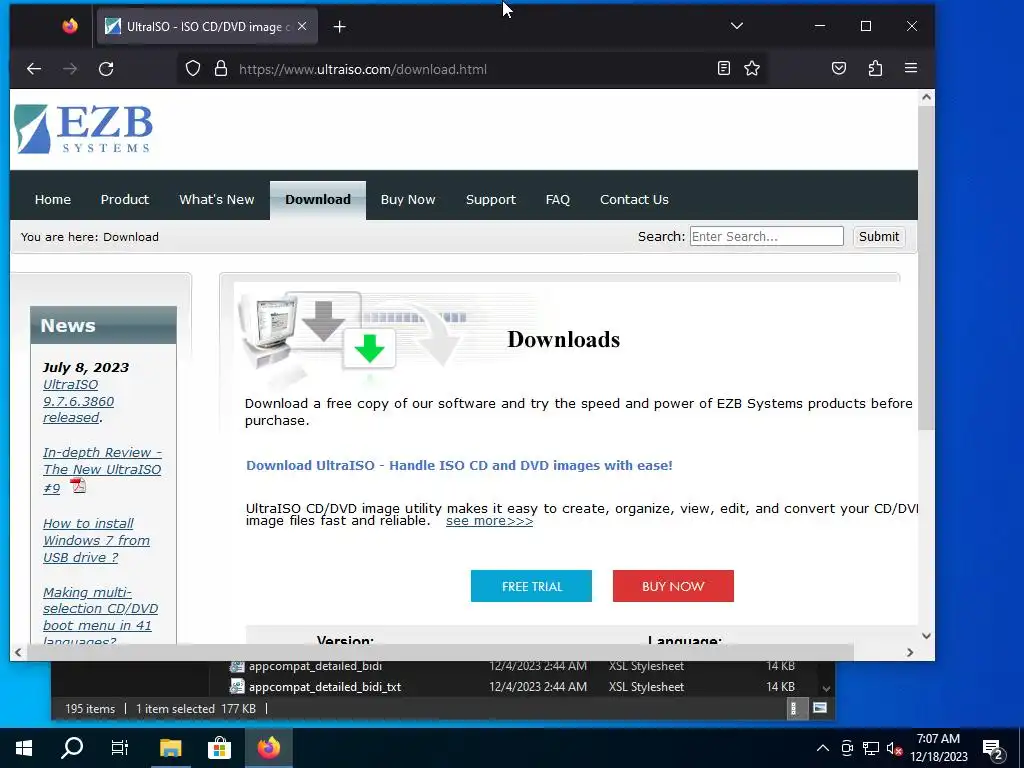This screenshot has height=768, width=1024.
Task: Click the Firefox taskbar icon
Action: tap(268, 748)
